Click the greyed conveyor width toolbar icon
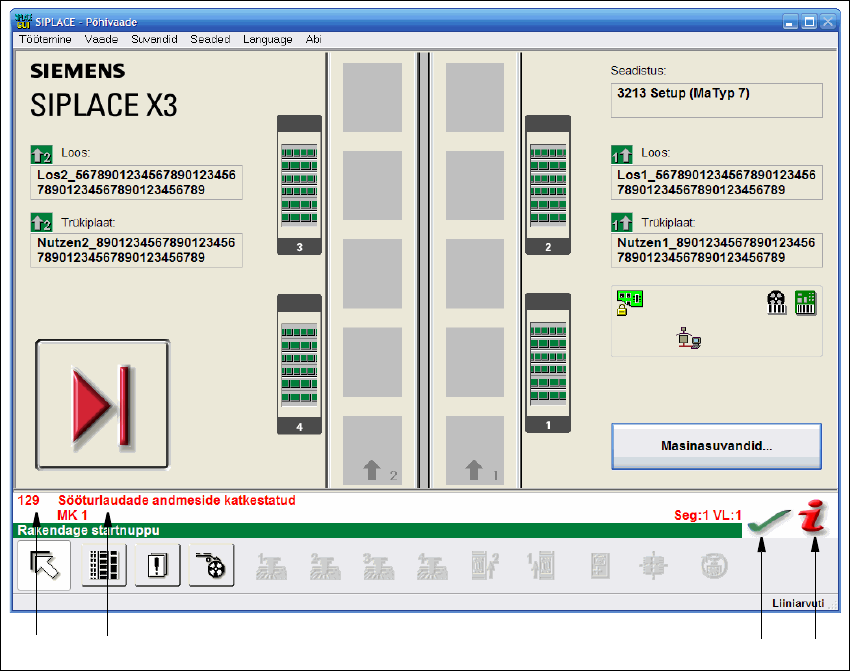 [x=653, y=566]
